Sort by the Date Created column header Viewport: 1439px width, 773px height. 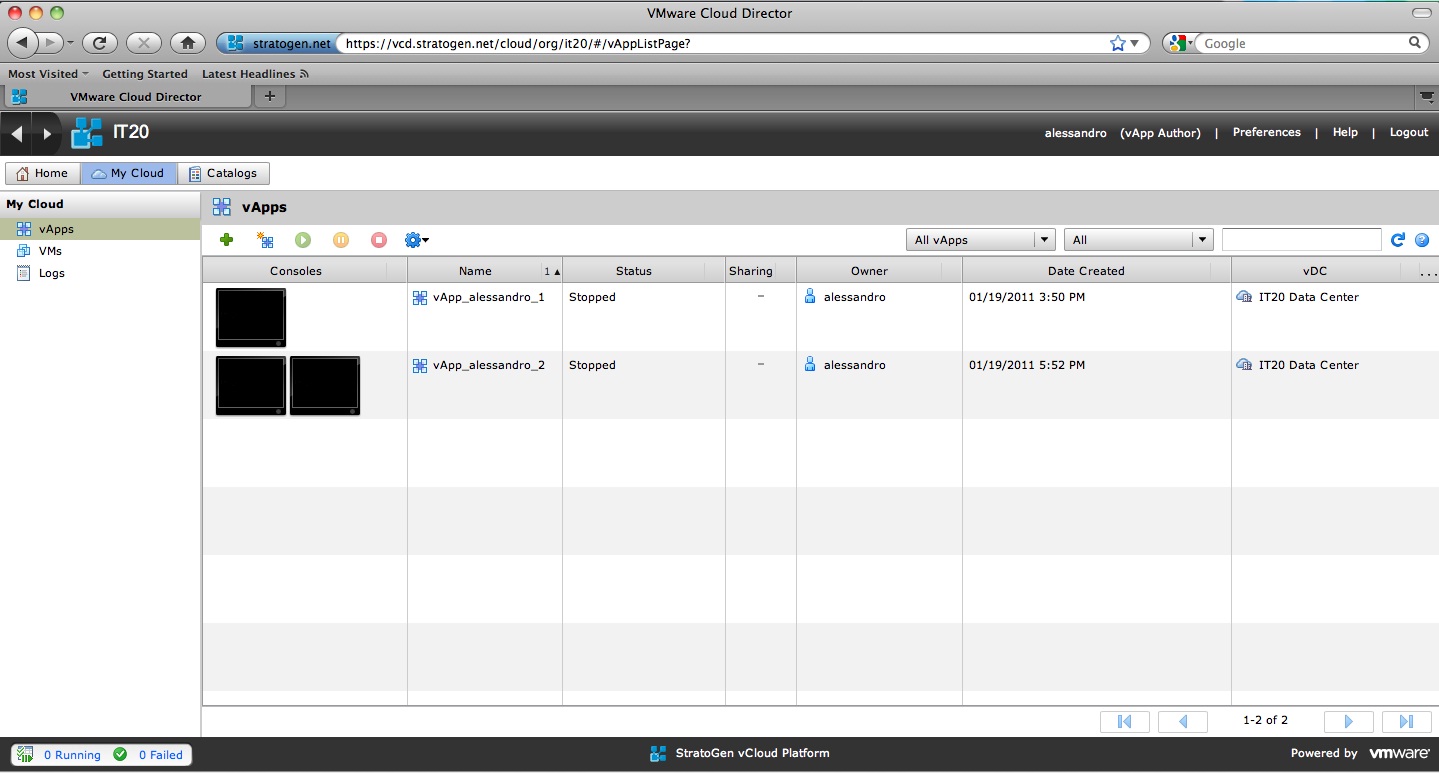coord(1086,271)
